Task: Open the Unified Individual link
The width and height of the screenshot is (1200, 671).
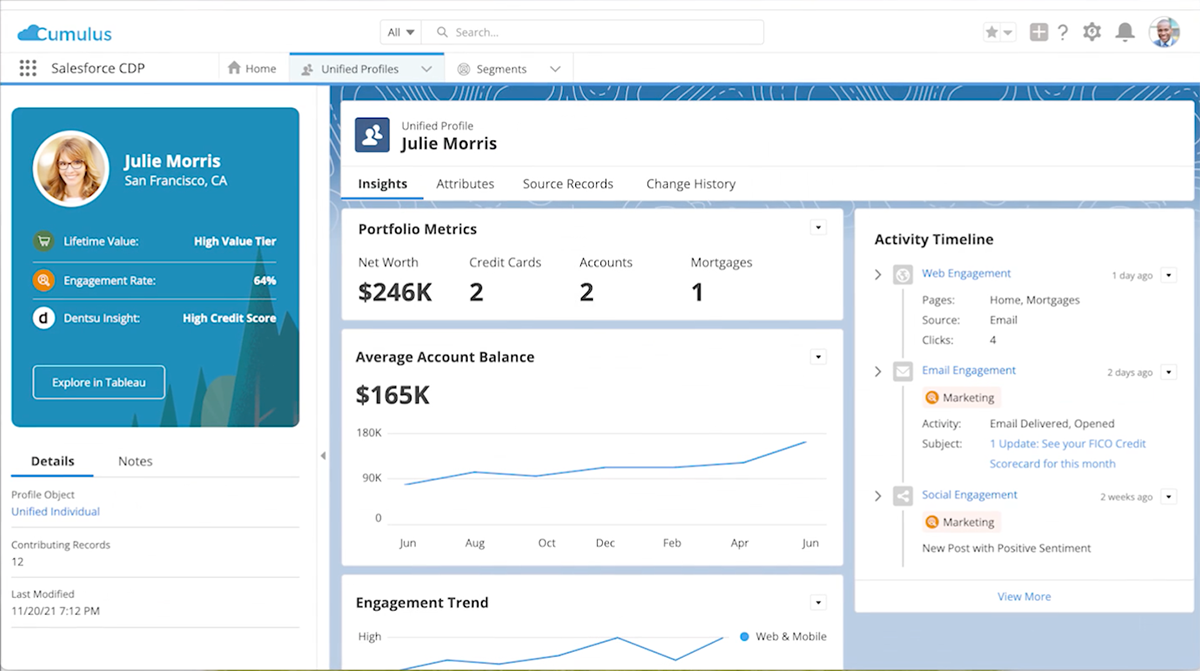Action: [x=56, y=511]
